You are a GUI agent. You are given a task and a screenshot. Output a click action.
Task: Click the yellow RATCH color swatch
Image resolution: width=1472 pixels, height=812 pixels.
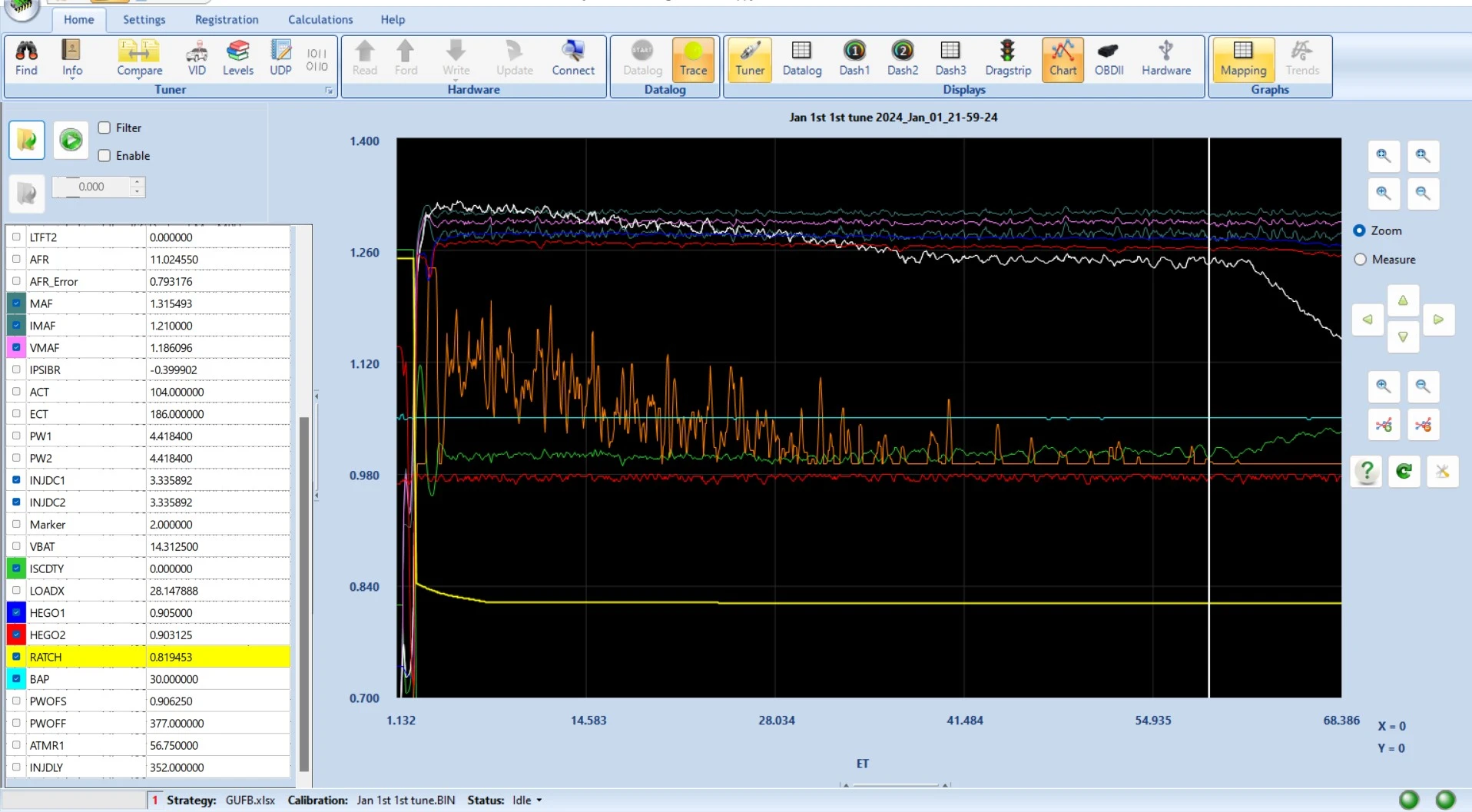(x=16, y=657)
